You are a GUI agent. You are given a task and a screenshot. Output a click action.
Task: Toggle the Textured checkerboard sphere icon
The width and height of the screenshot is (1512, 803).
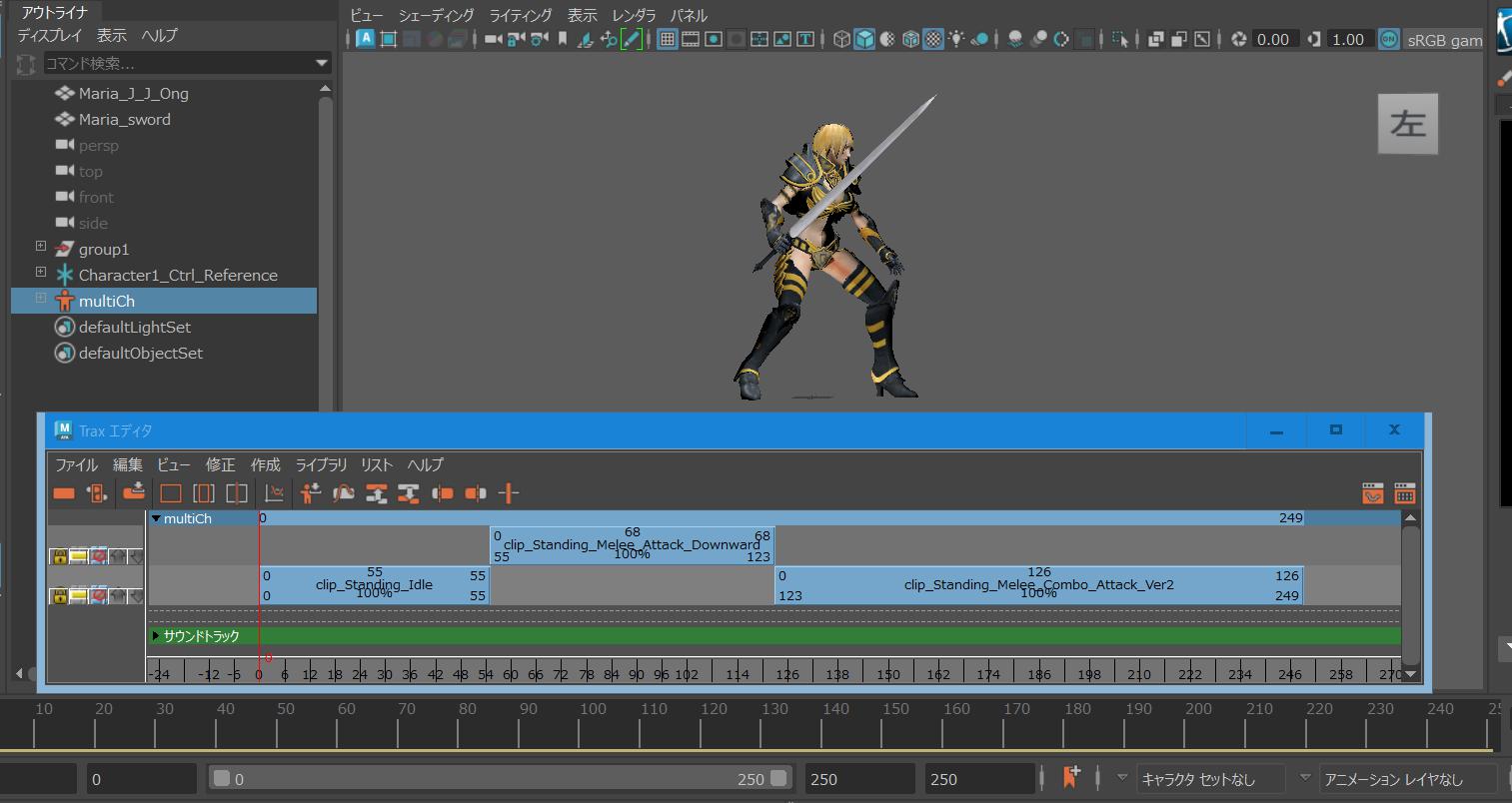click(933, 39)
